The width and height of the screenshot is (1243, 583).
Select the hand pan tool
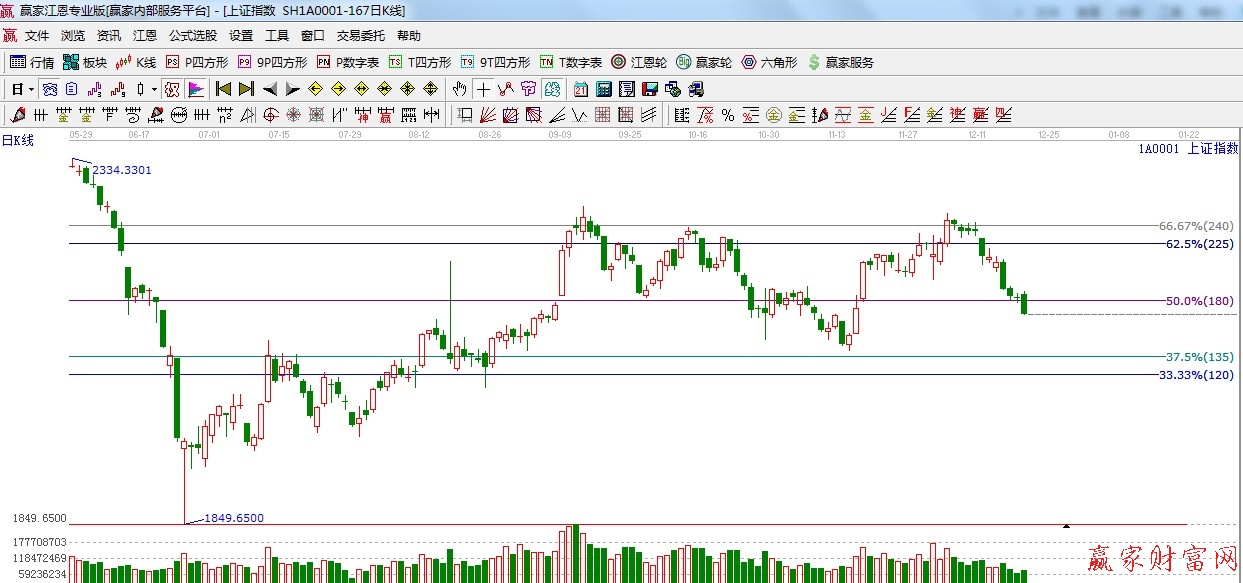point(459,89)
